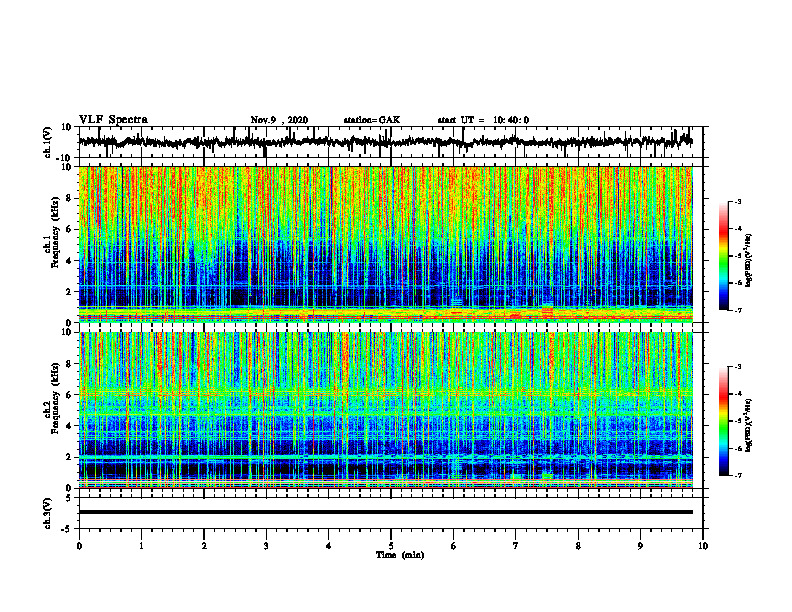Click the "-7" tick on ch.1 color bar

(x=738, y=310)
